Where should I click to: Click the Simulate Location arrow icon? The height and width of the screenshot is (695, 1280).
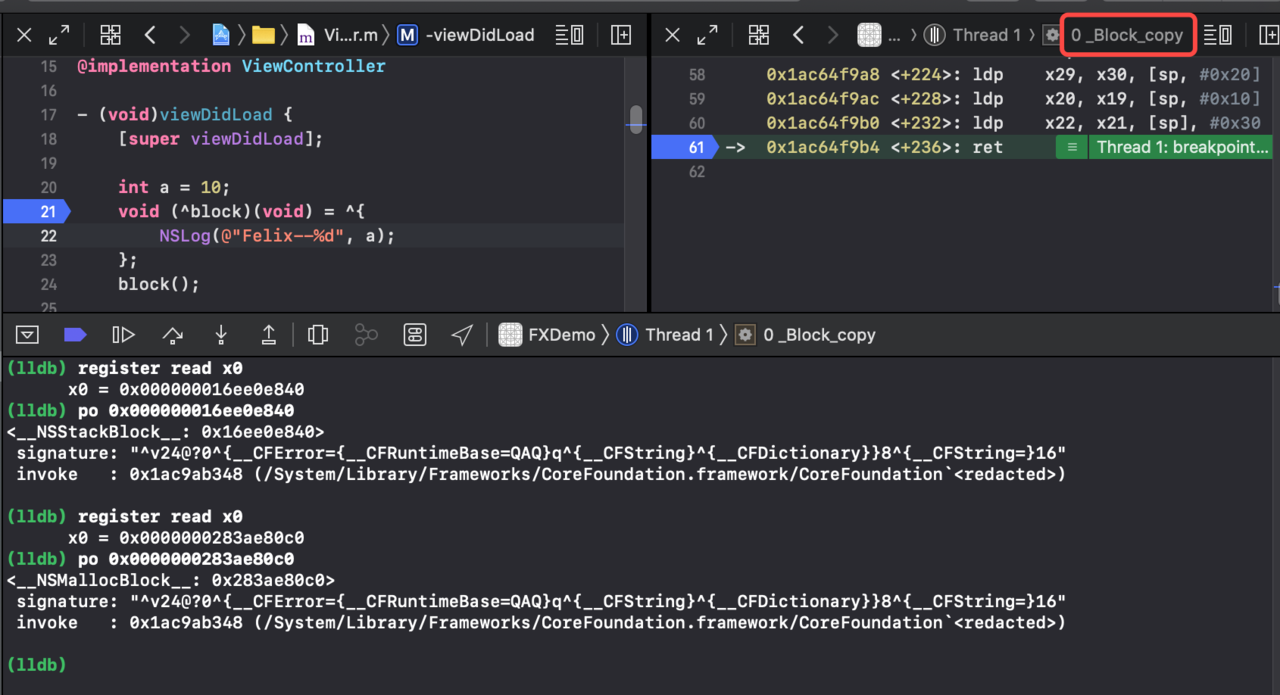point(462,335)
